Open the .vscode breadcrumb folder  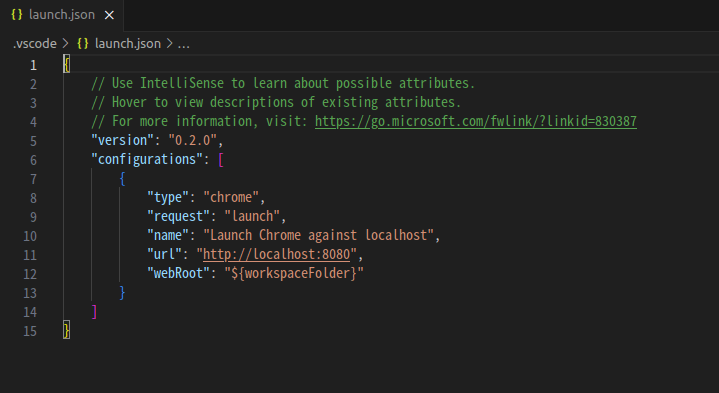tap(35, 44)
